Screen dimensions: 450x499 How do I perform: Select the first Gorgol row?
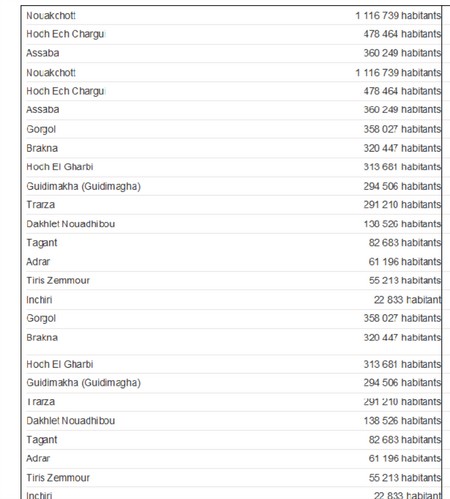pyautogui.click(x=233, y=129)
